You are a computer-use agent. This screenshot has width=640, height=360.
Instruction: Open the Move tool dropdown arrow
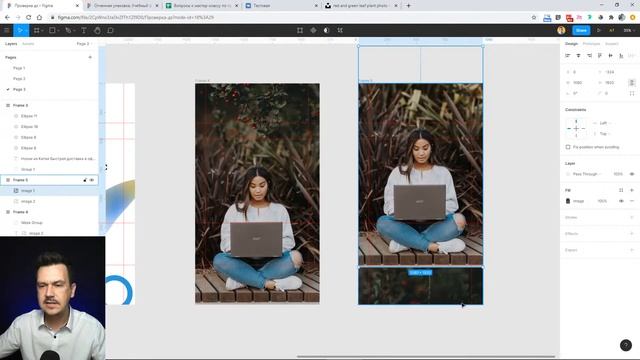coord(26,31)
